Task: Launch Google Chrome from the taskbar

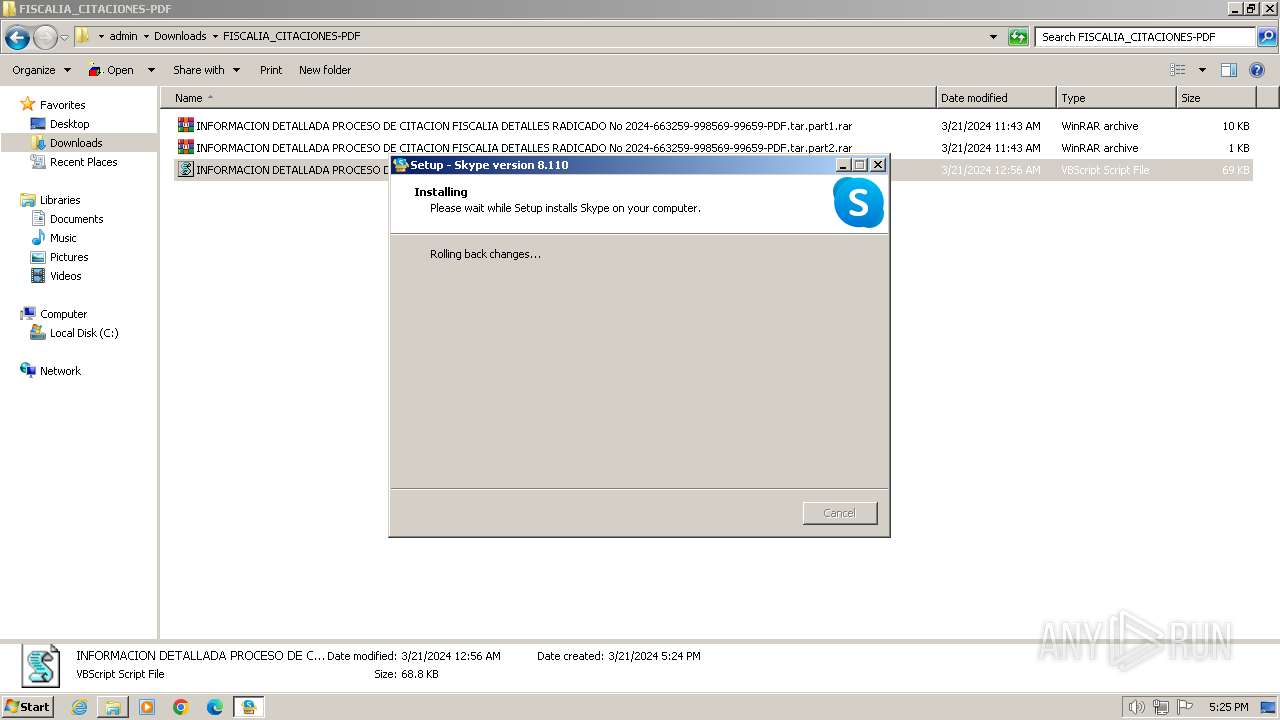Action: tap(181, 707)
